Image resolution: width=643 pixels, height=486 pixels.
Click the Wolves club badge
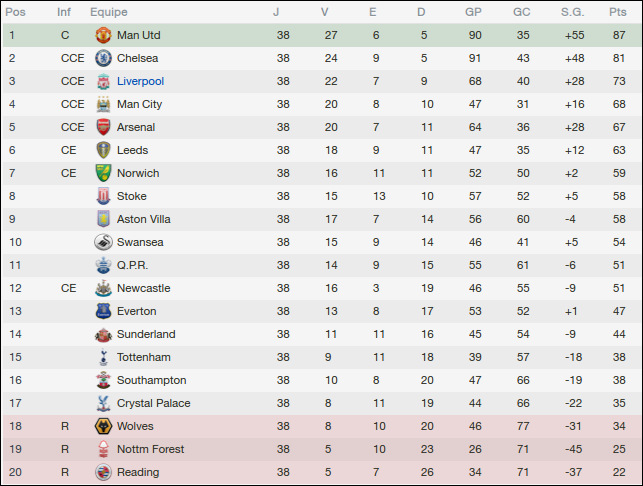click(x=103, y=426)
